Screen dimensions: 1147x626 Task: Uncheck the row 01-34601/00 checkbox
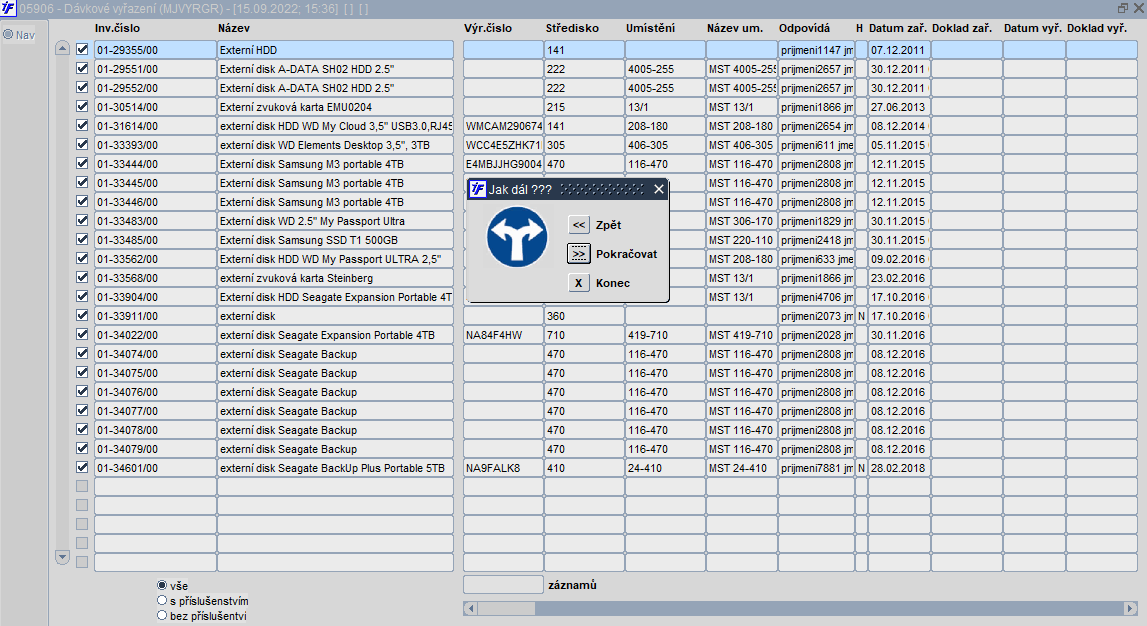(x=83, y=467)
